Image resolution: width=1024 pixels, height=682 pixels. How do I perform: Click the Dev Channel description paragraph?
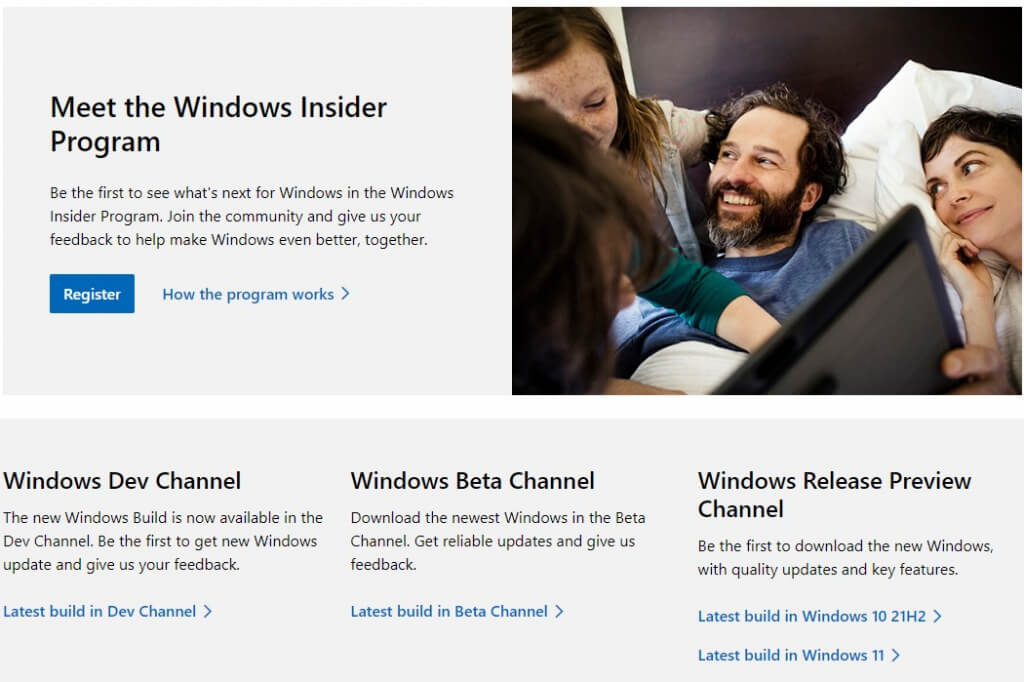[163, 541]
